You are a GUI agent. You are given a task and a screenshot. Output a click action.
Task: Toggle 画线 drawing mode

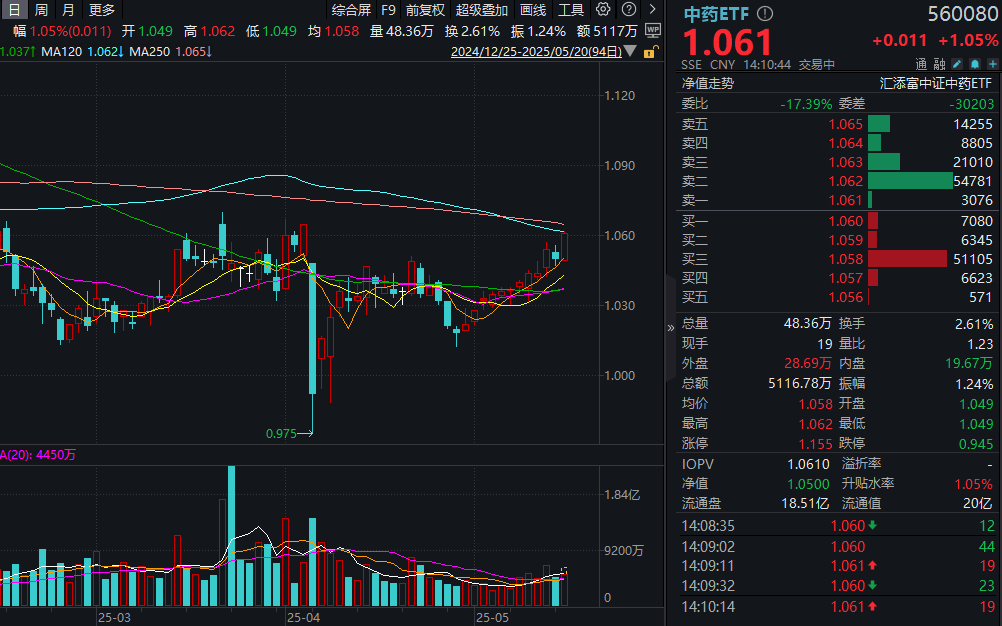click(x=534, y=9)
